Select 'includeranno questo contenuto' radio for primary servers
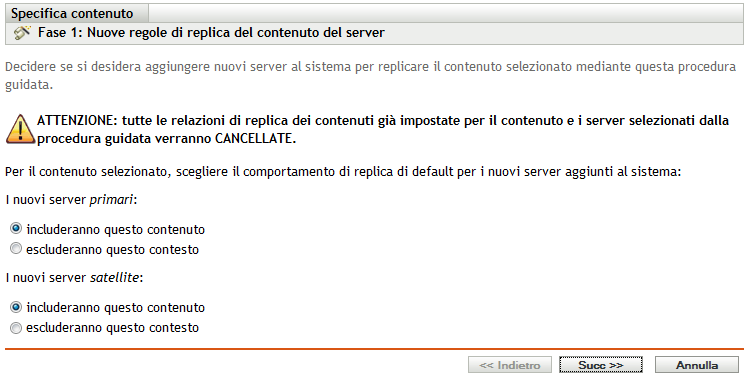This screenshot has width=750, height=385. click(16, 229)
